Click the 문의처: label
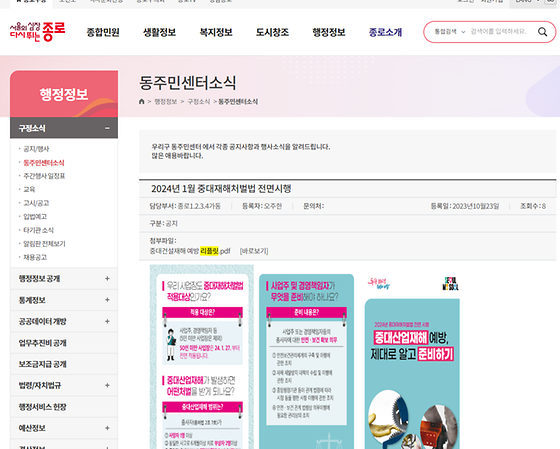Image resolution: width=560 pixels, height=449 pixels. coord(314,206)
